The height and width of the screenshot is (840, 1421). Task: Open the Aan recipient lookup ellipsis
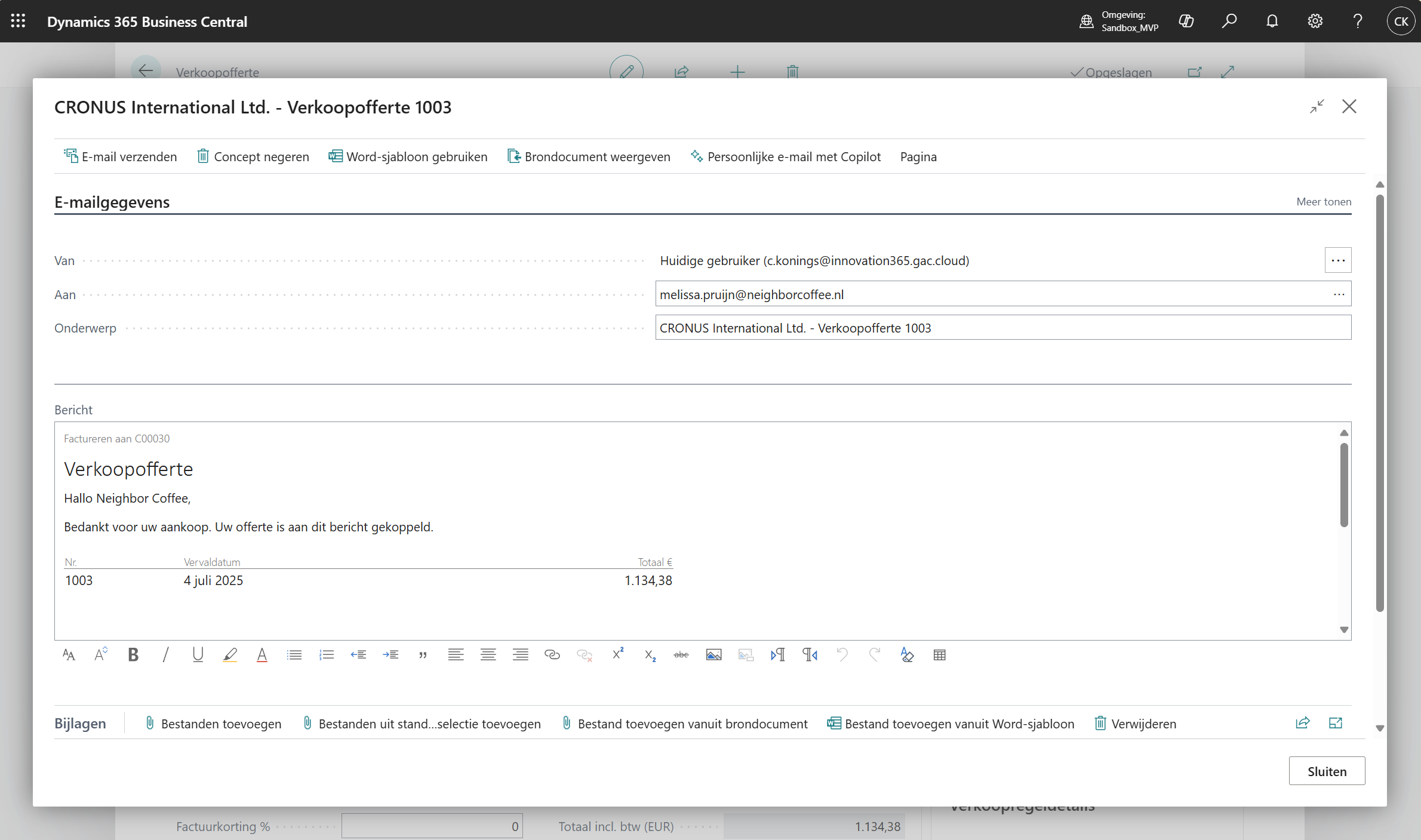[x=1339, y=294]
